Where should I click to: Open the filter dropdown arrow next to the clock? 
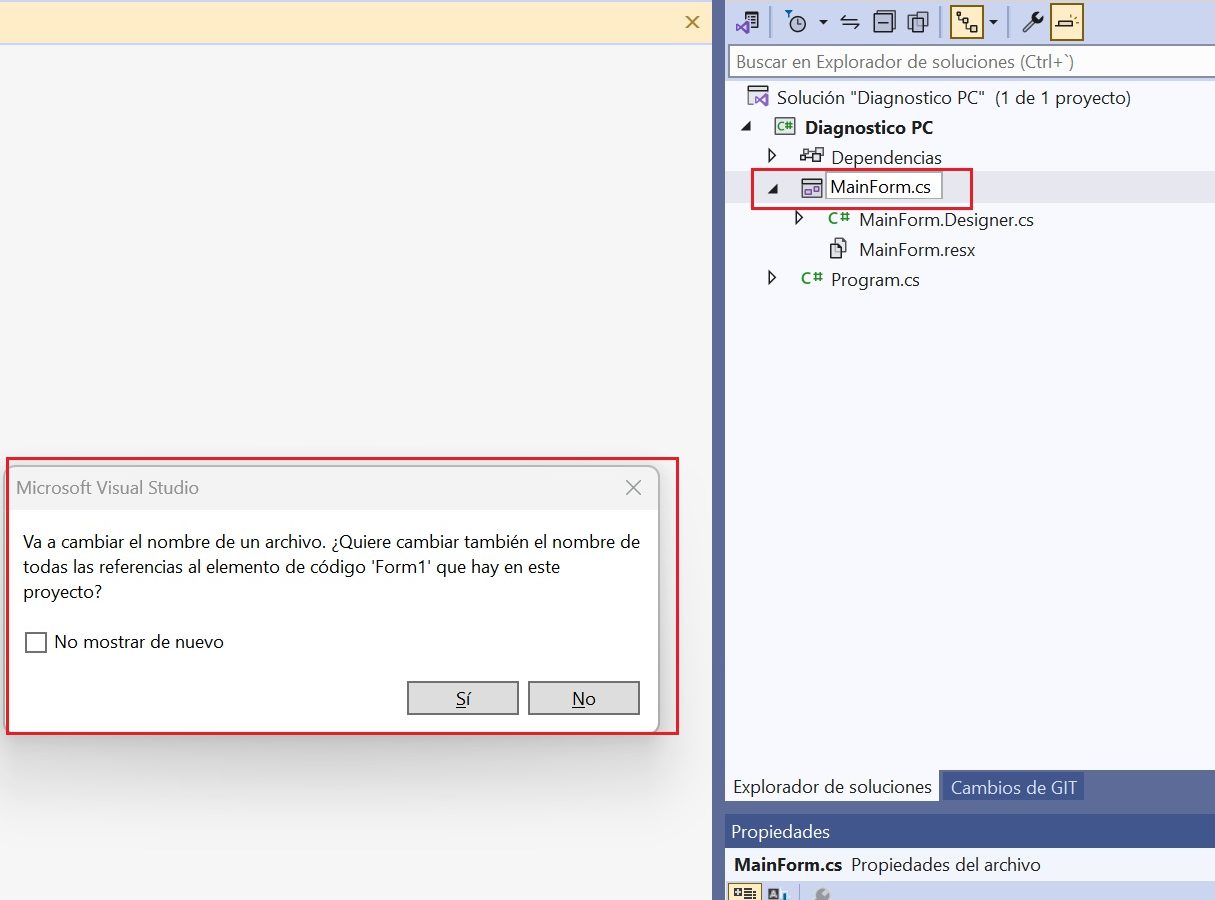click(823, 21)
